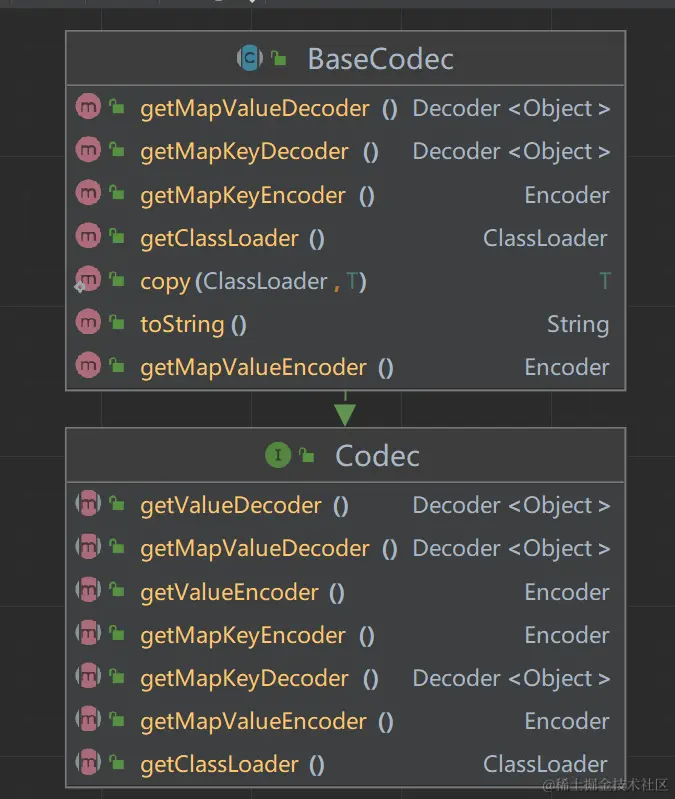The width and height of the screenshot is (675, 799).
Task: Click the BaseCodec public lock icon
Action: pos(279,58)
